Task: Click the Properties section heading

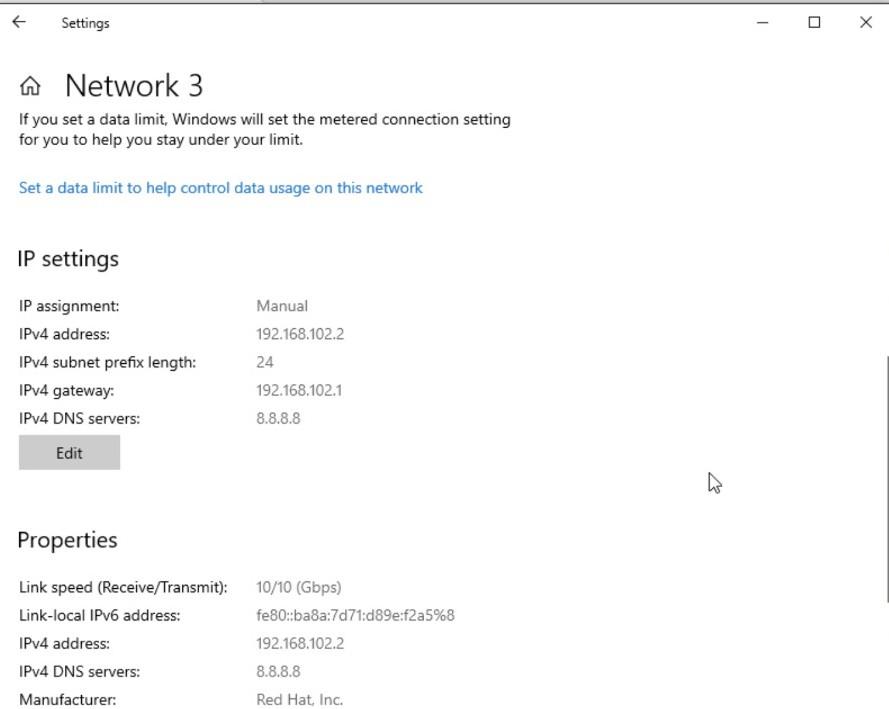Action: coord(66,539)
